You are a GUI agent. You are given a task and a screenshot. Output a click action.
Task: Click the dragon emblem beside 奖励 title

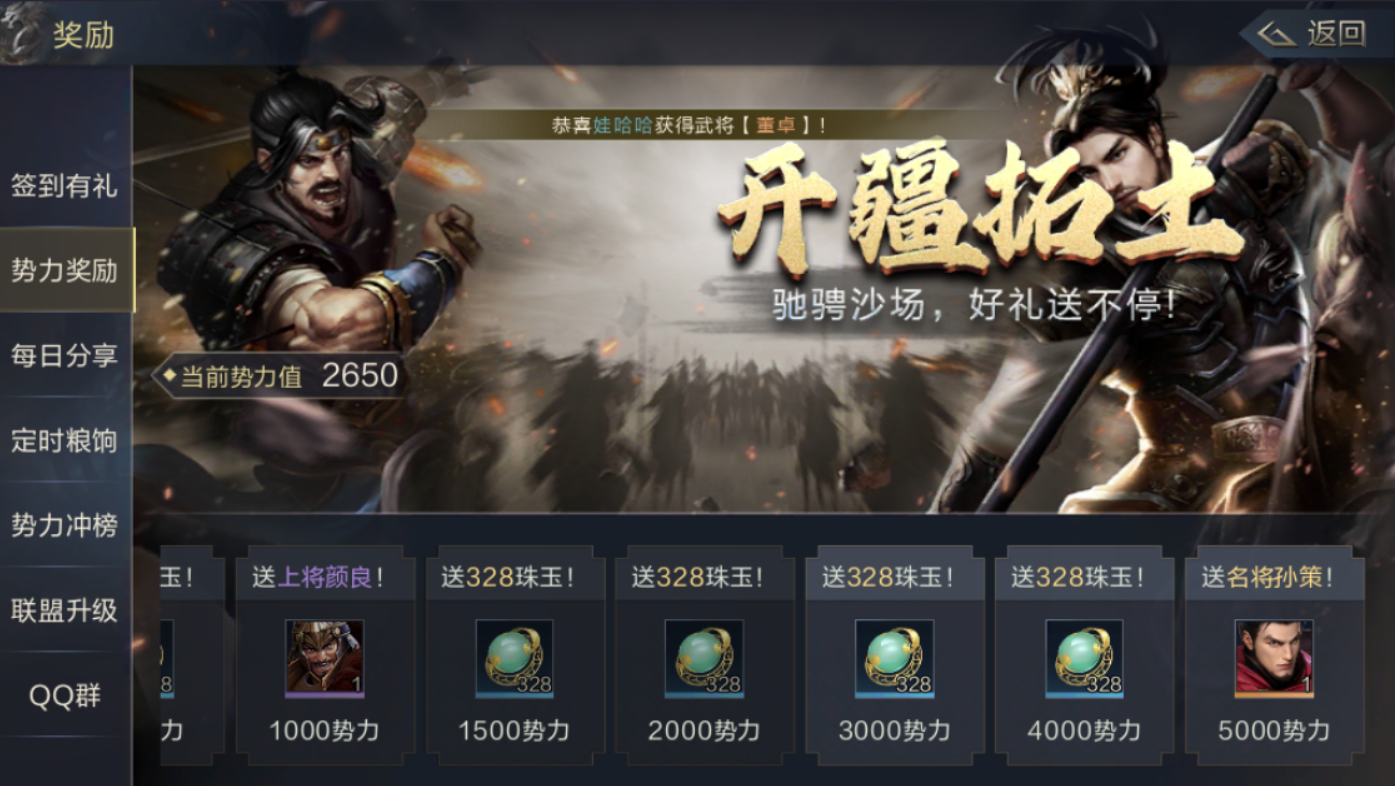pyautogui.click(x=22, y=33)
